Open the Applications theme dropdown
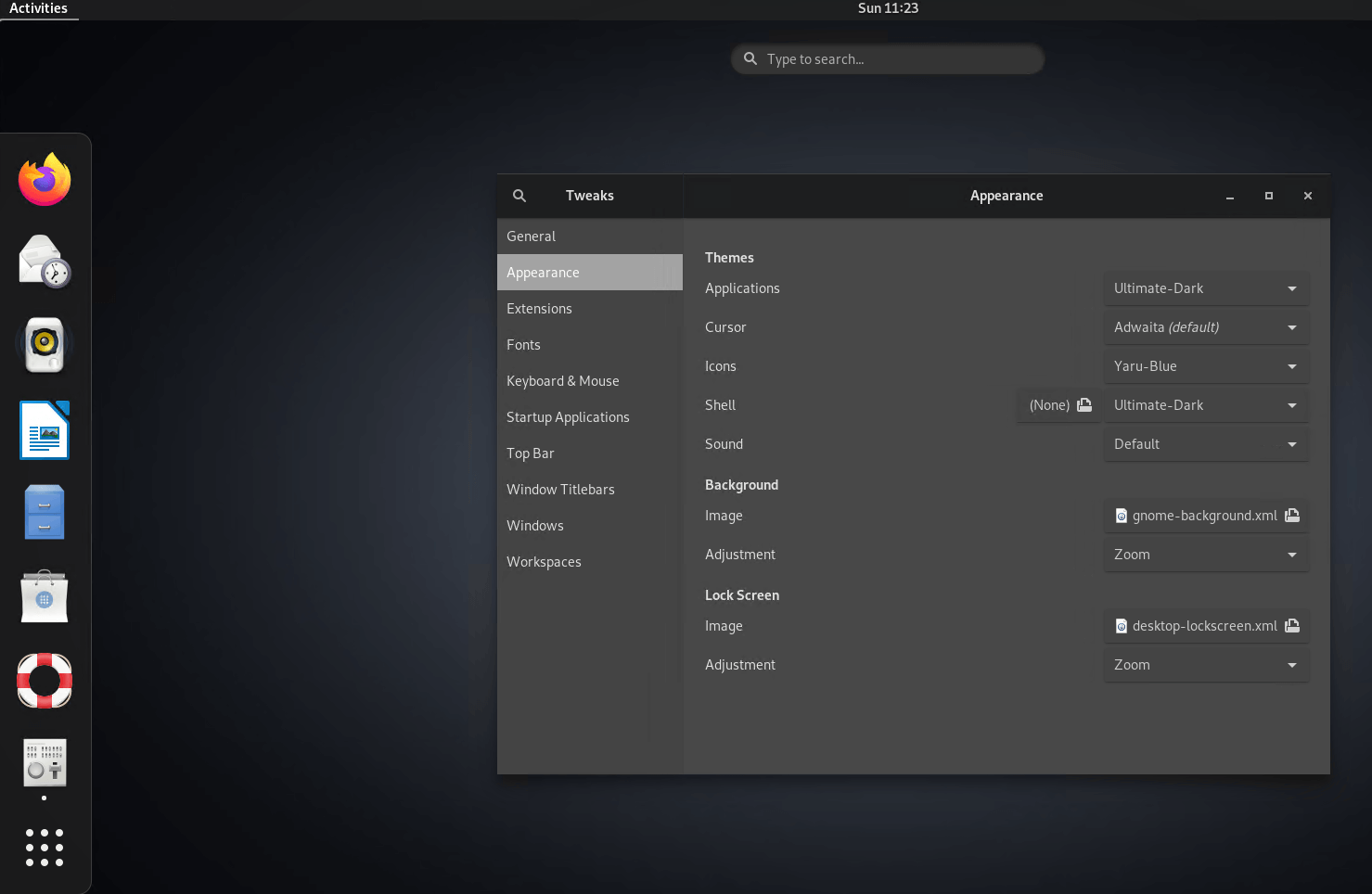The image size is (1372, 894). [x=1206, y=288]
